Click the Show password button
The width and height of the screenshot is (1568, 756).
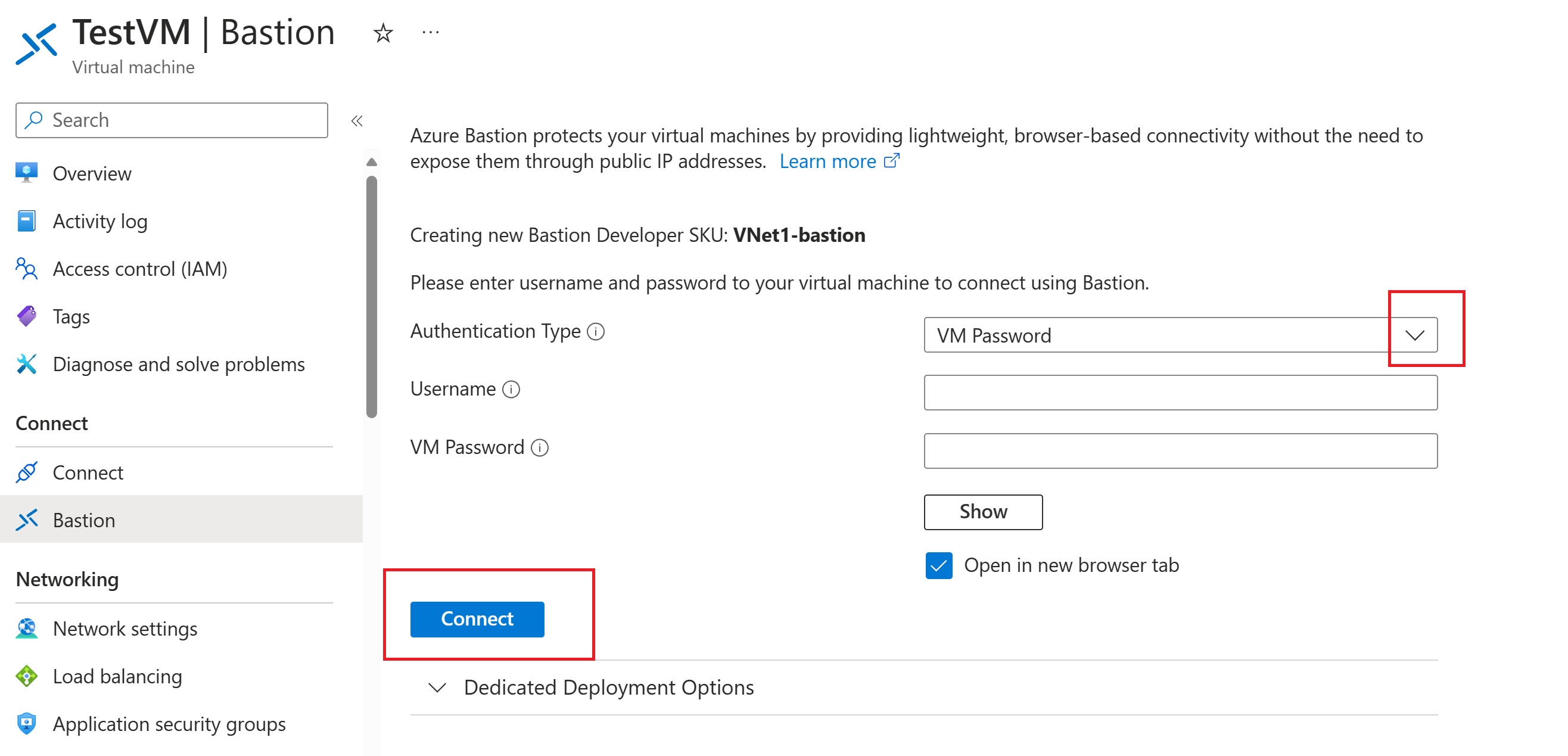(x=983, y=512)
